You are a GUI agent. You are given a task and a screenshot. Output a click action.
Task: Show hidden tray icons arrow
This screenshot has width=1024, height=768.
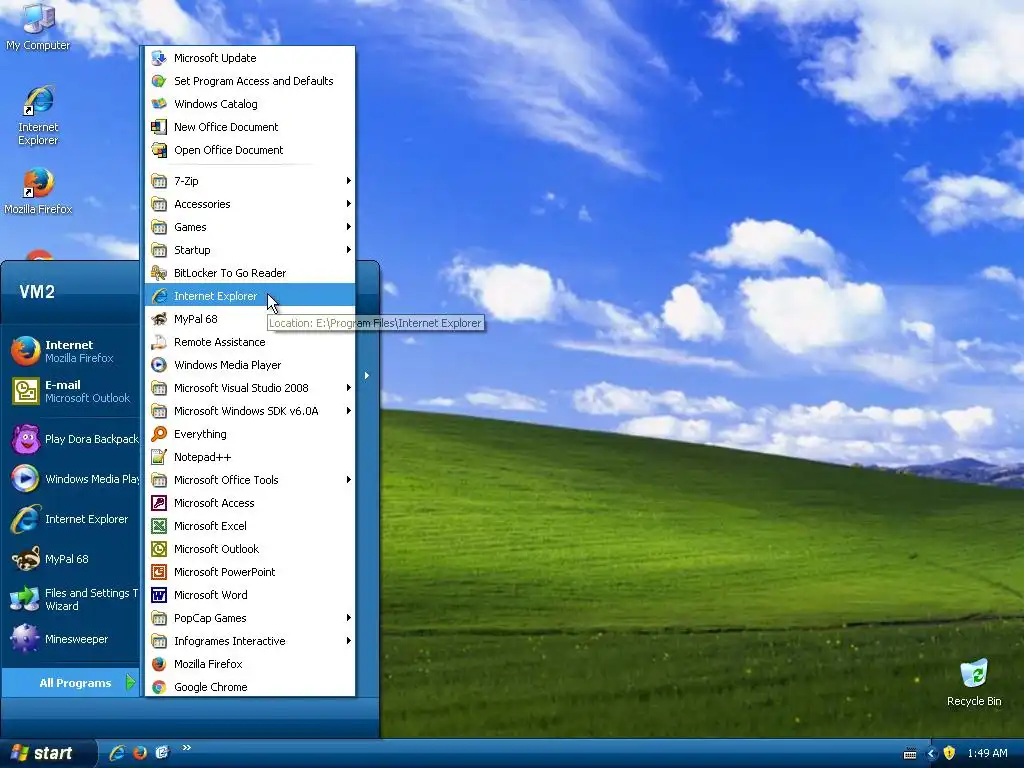[932, 754]
